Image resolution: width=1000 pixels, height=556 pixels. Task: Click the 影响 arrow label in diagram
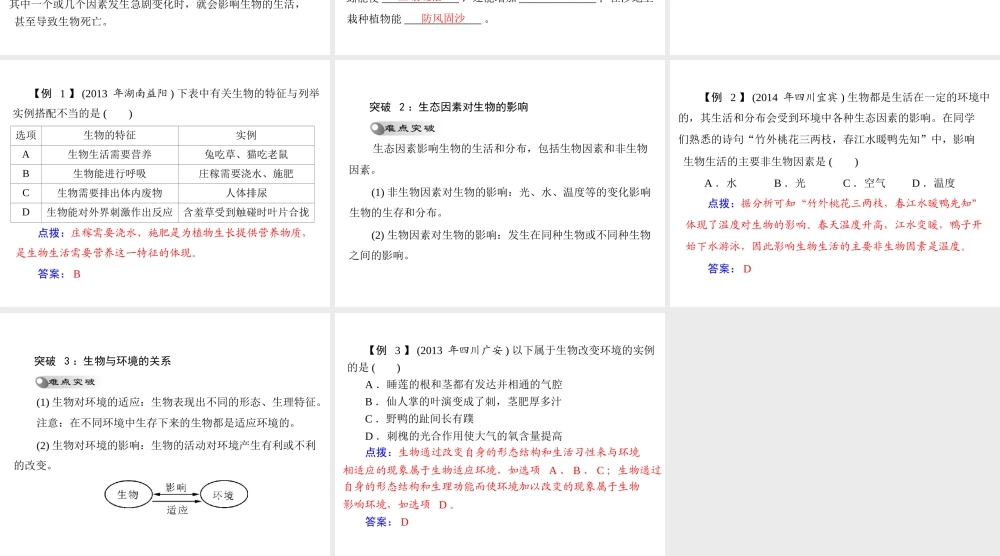pos(176,487)
